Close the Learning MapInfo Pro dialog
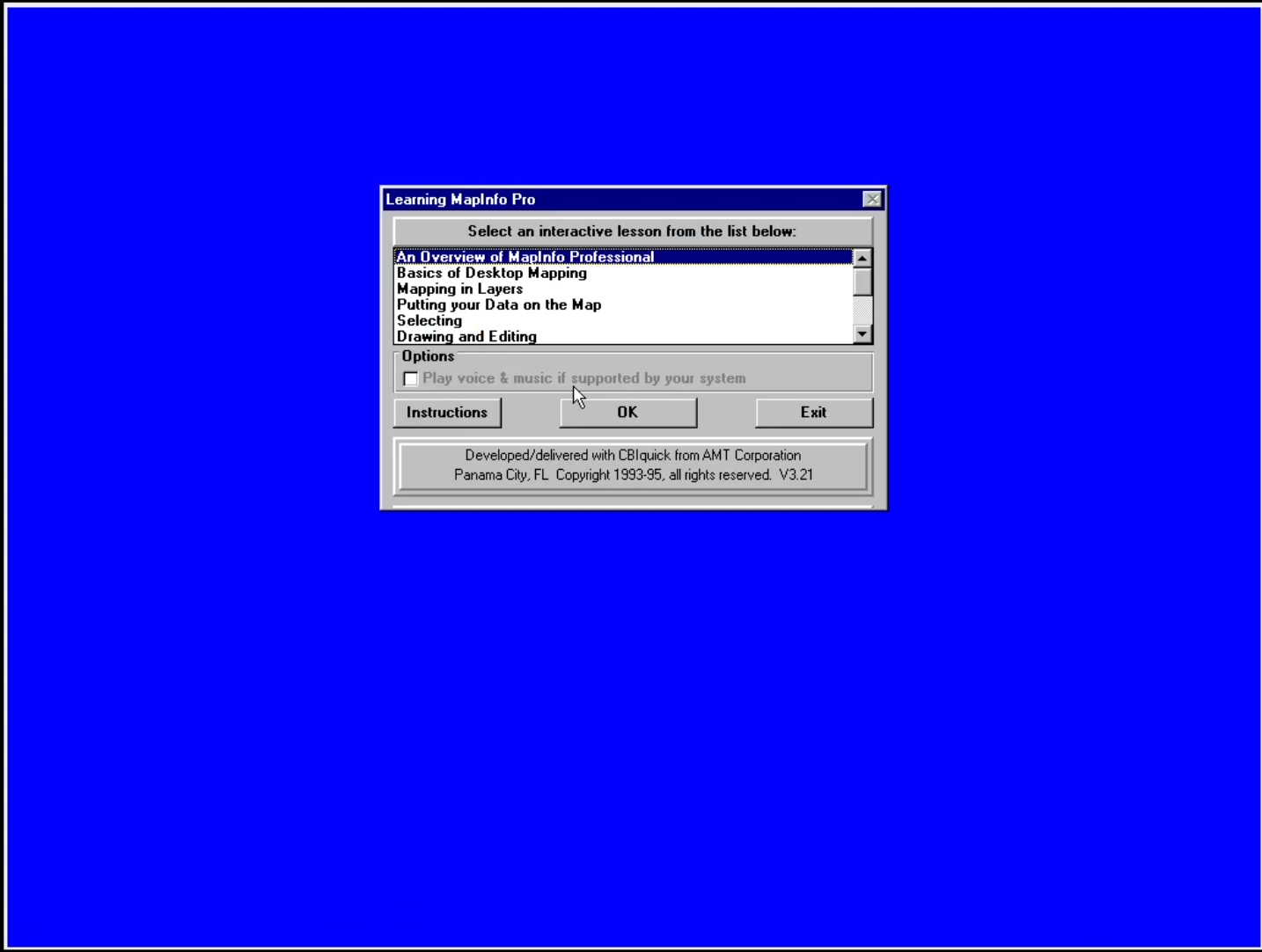 coord(872,200)
